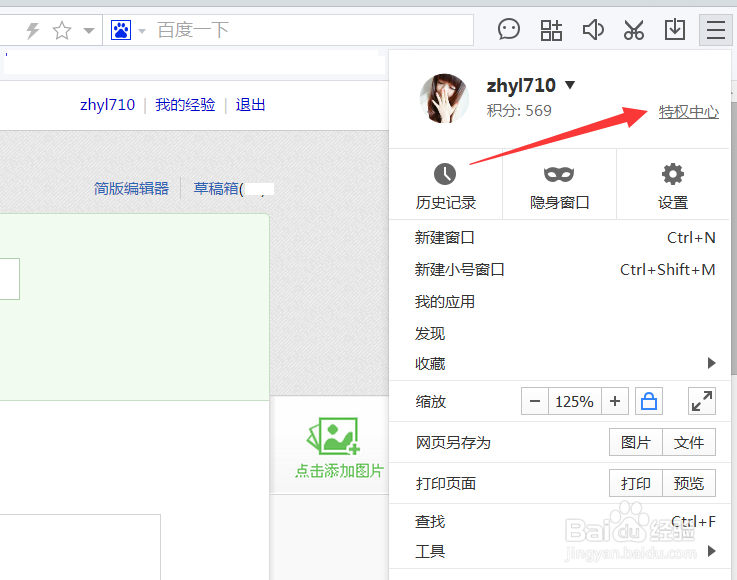Click the user avatar photo
737x580 pixels.
tap(444, 98)
